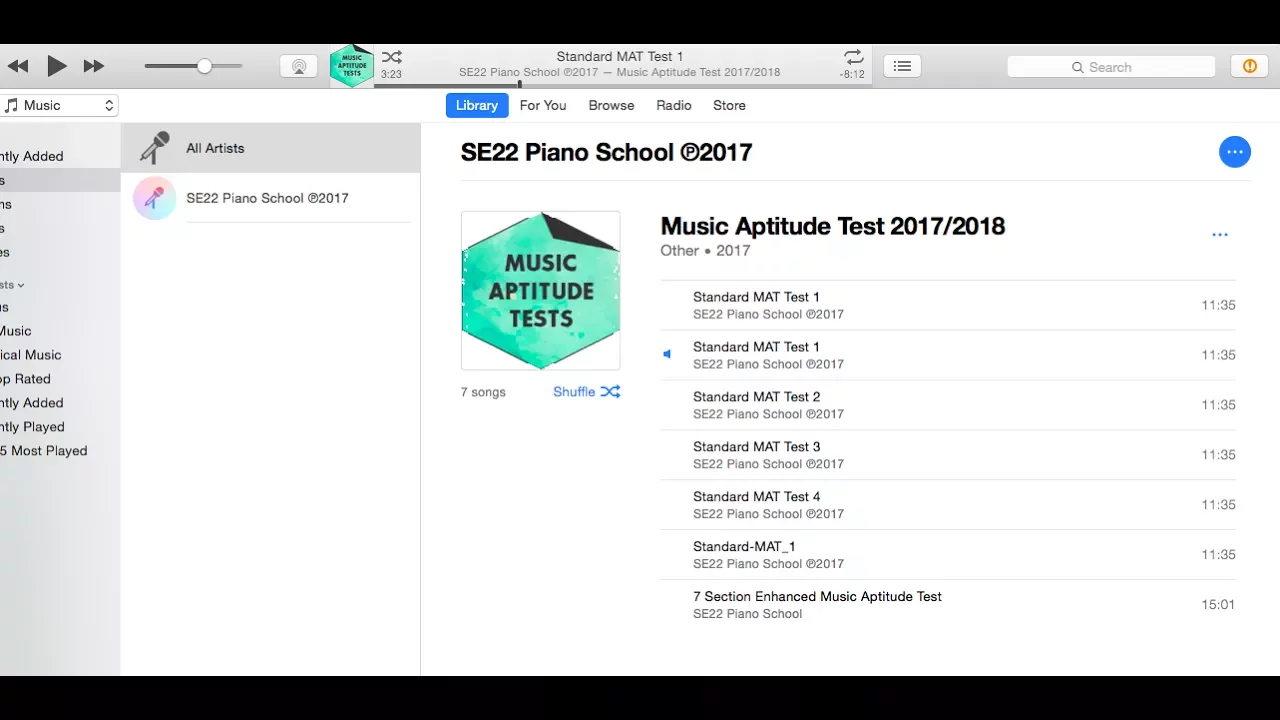Click the Other • 2017 genre label
The image size is (1280, 720).
click(705, 251)
